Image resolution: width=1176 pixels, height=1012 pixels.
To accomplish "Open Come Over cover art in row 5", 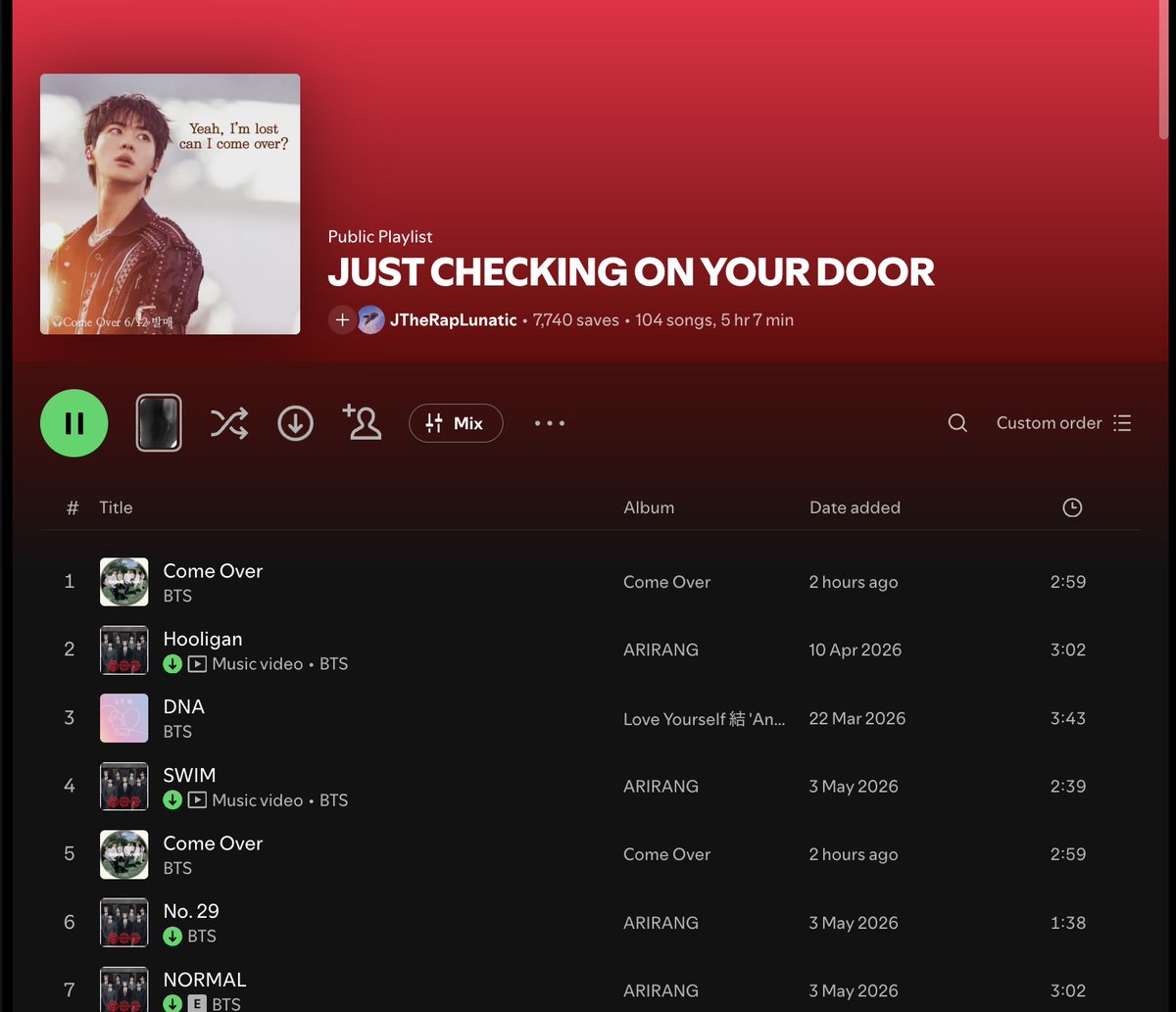I will (x=124, y=854).
